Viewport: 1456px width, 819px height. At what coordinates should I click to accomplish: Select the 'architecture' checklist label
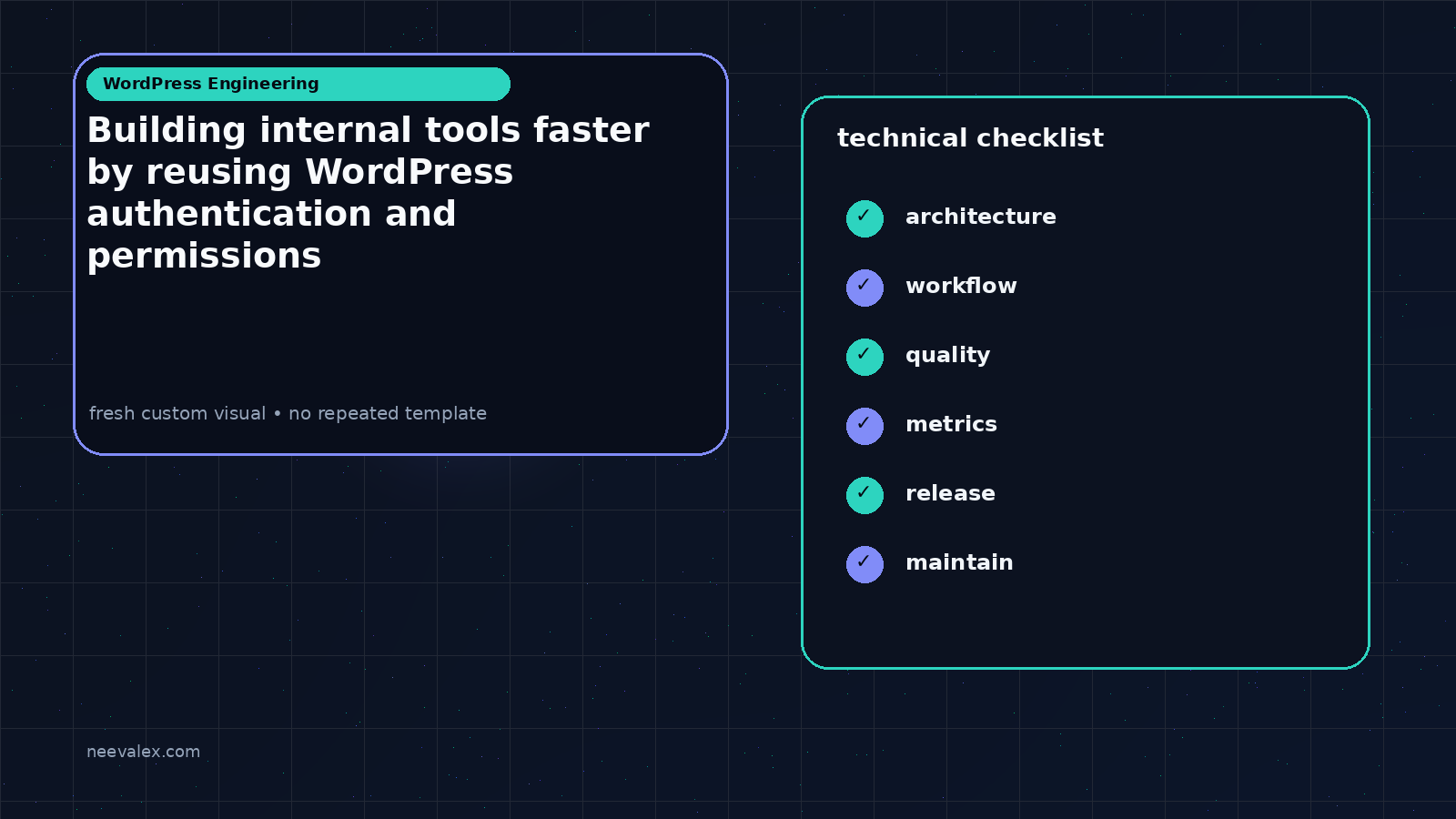pos(981,217)
